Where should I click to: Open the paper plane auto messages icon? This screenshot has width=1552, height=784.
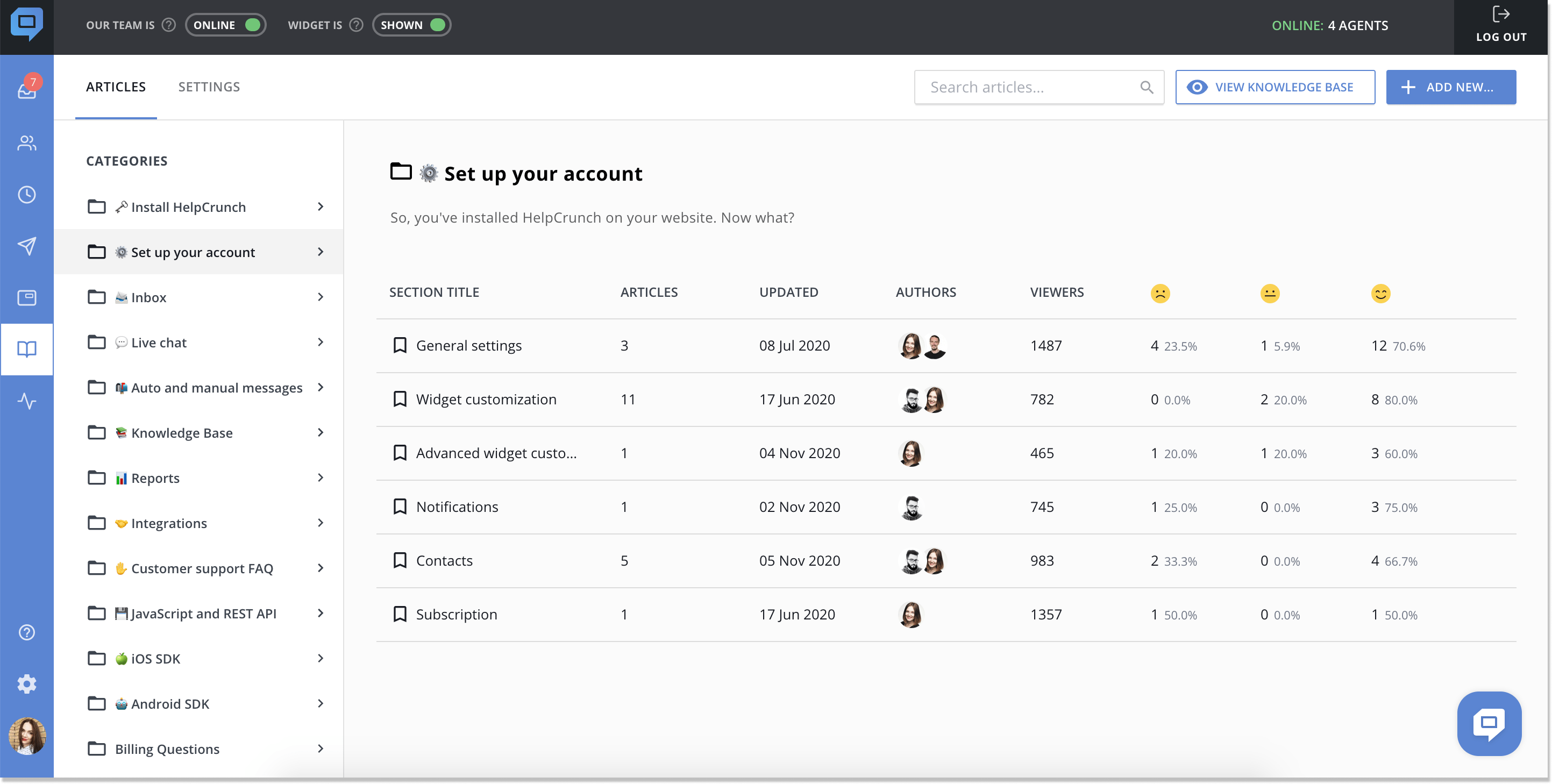tap(26, 246)
